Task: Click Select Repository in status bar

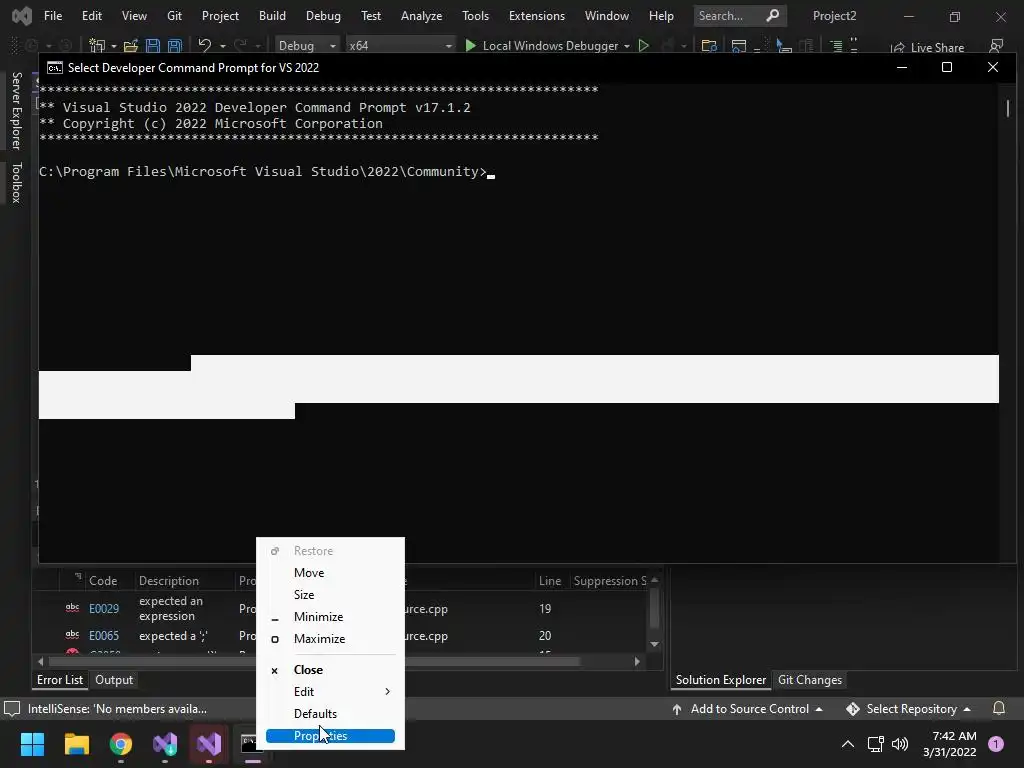Action: pyautogui.click(x=908, y=709)
